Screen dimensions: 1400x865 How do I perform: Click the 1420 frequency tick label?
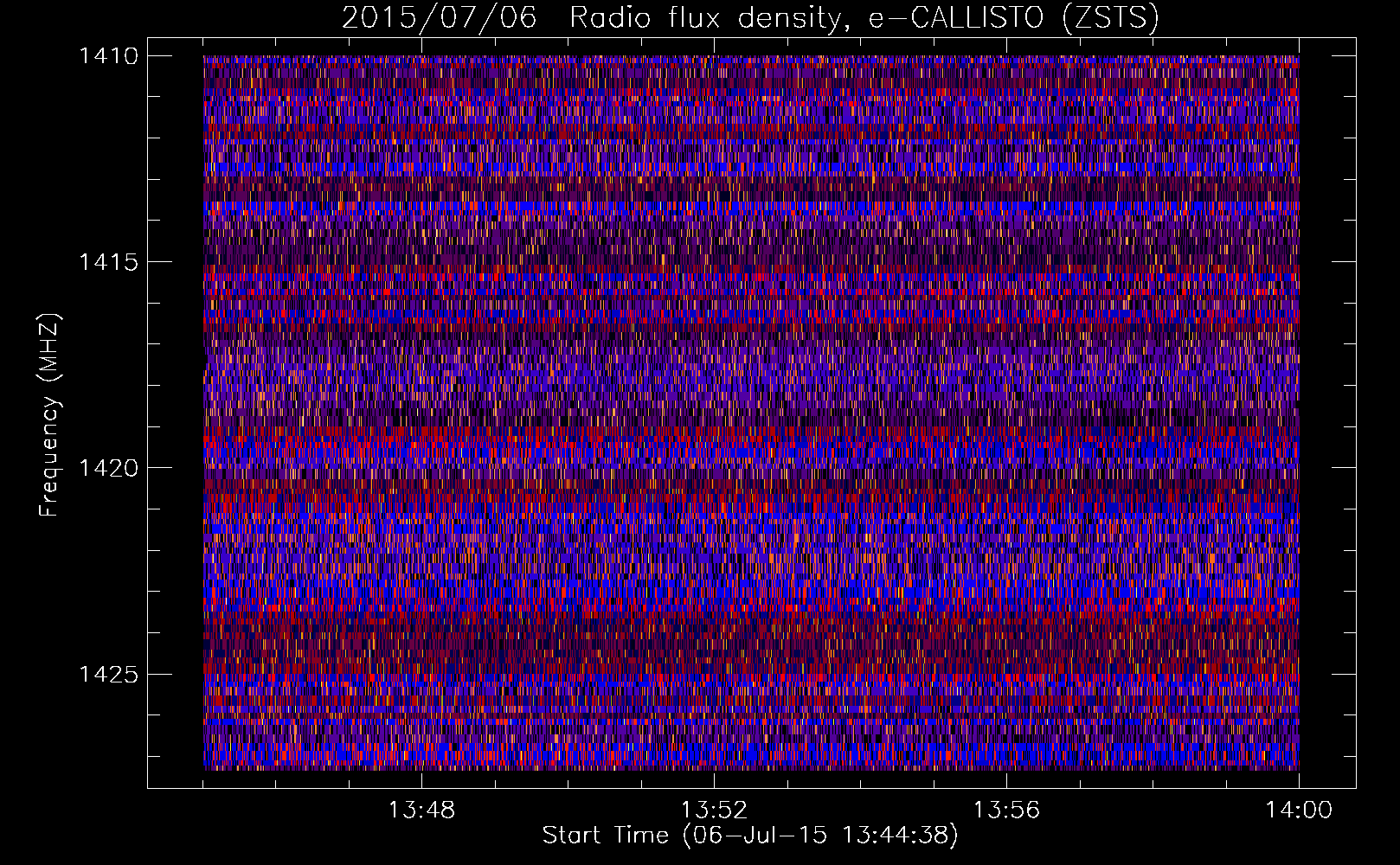click(108, 468)
